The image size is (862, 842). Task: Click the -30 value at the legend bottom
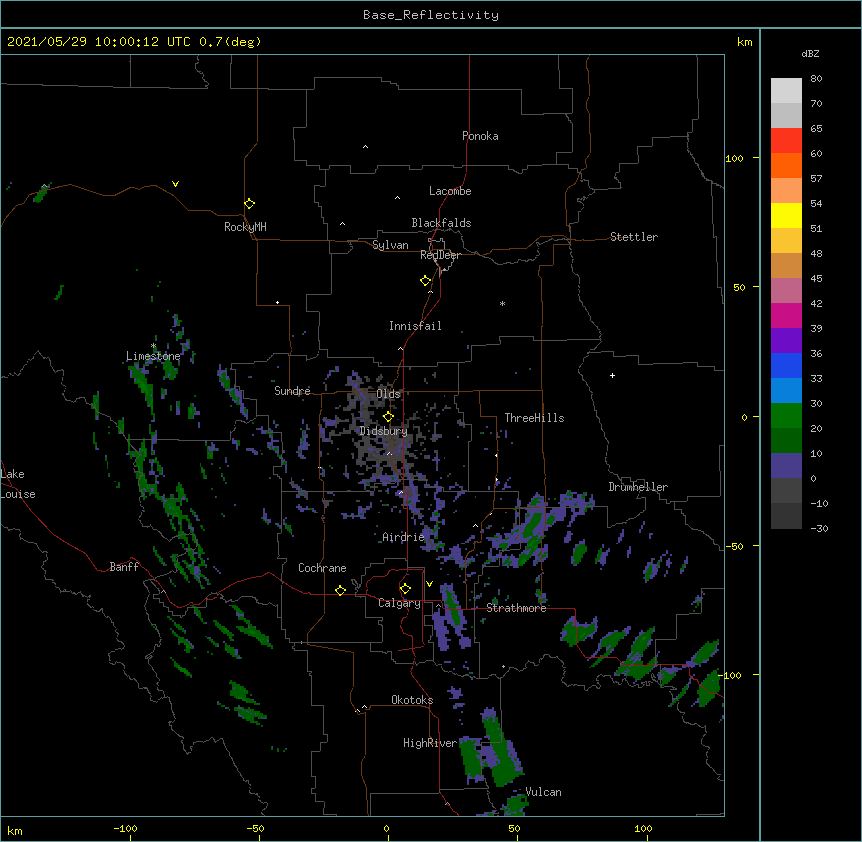coord(819,528)
